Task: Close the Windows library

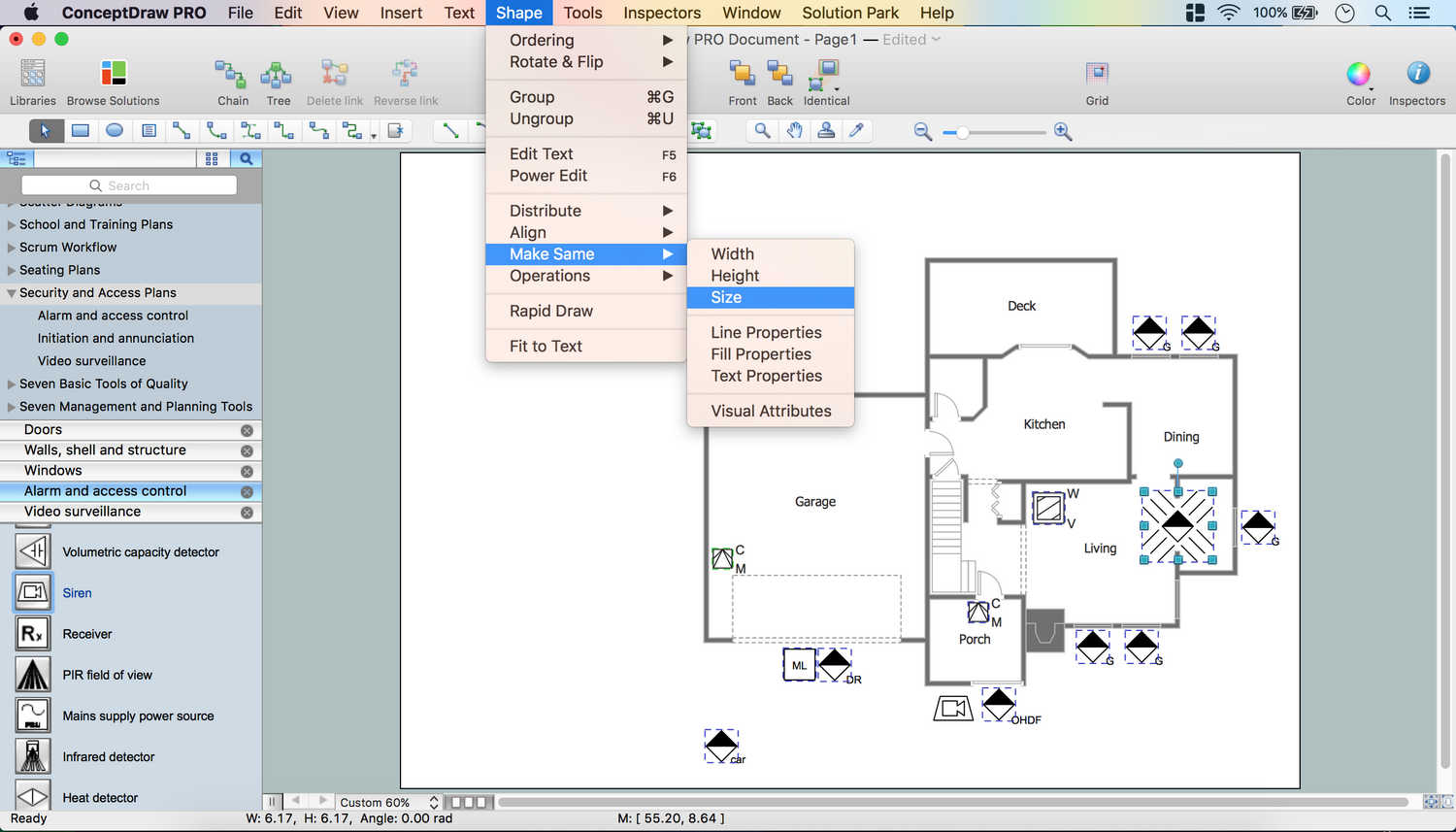Action: pos(247,472)
